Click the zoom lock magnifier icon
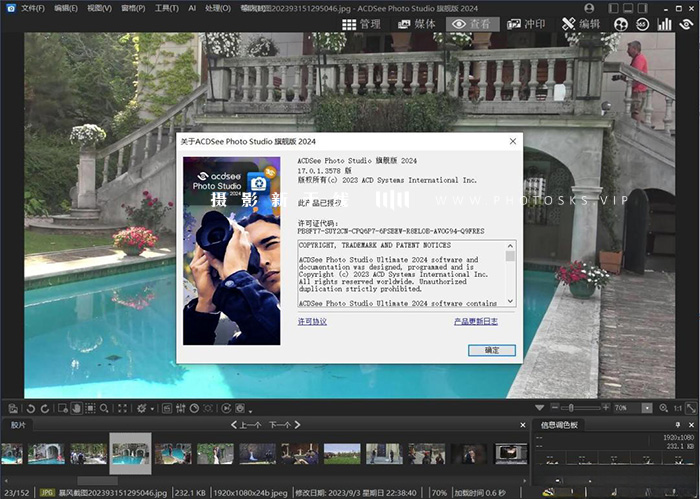 tap(663, 408)
